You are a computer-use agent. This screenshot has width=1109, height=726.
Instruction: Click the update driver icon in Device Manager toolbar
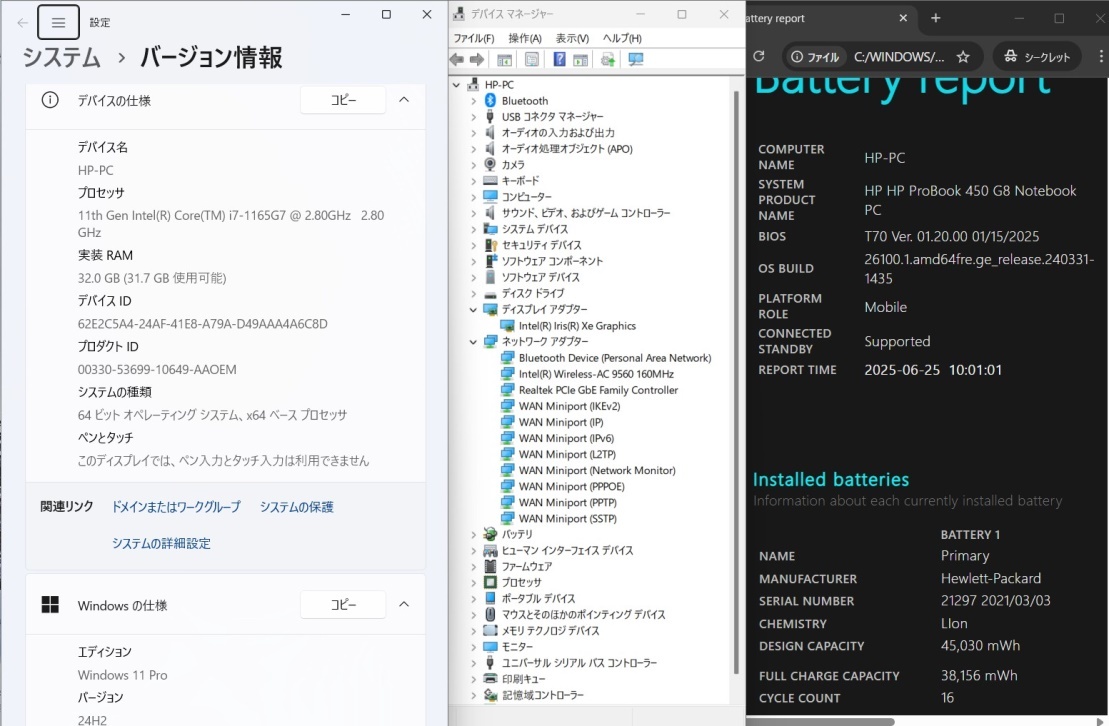coord(608,59)
